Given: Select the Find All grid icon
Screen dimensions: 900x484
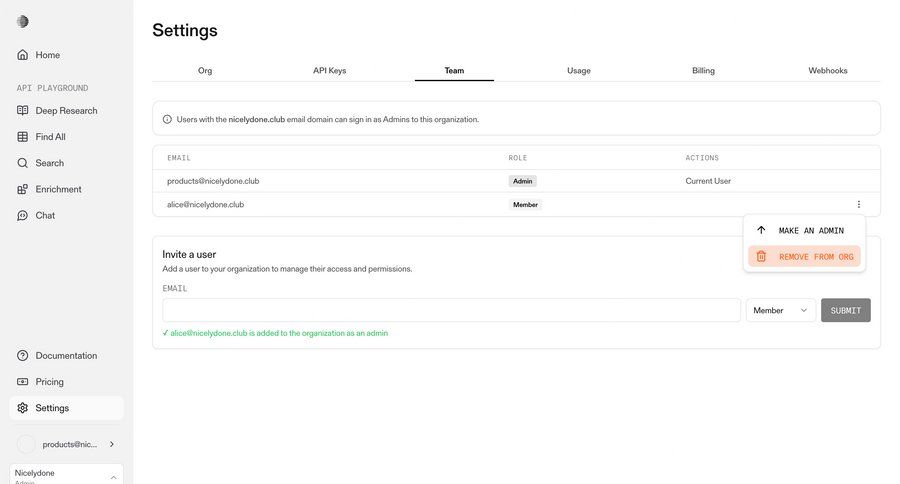Looking at the screenshot, I should coord(23,137).
